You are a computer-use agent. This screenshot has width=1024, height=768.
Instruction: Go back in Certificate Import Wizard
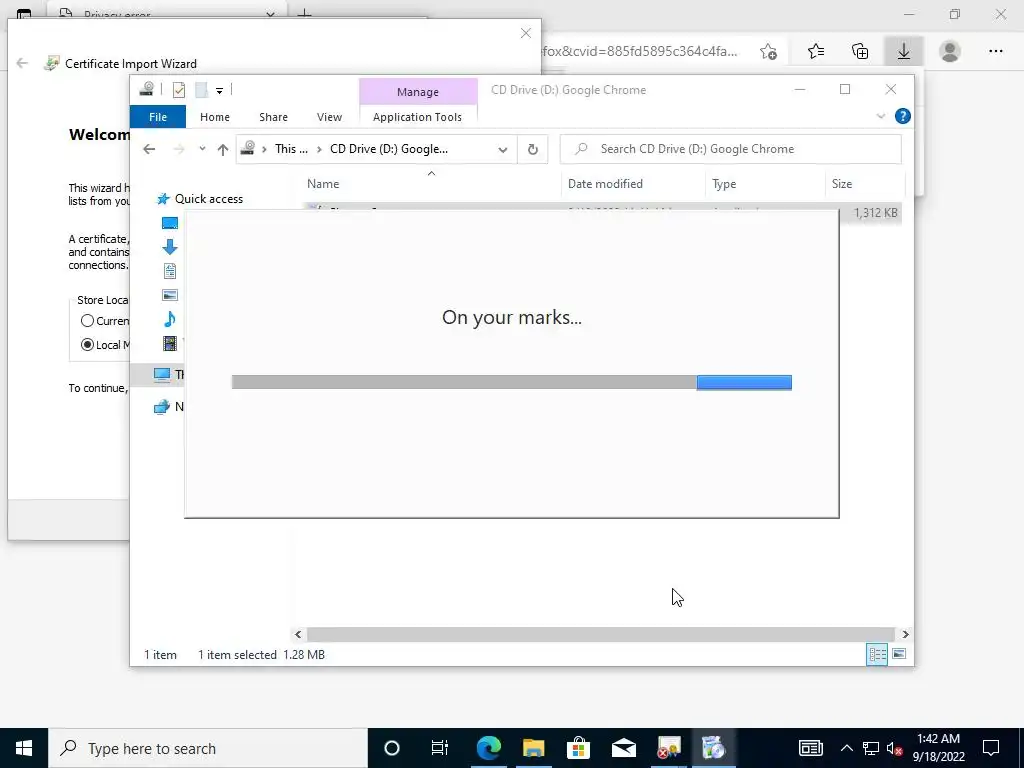(22, 63)
